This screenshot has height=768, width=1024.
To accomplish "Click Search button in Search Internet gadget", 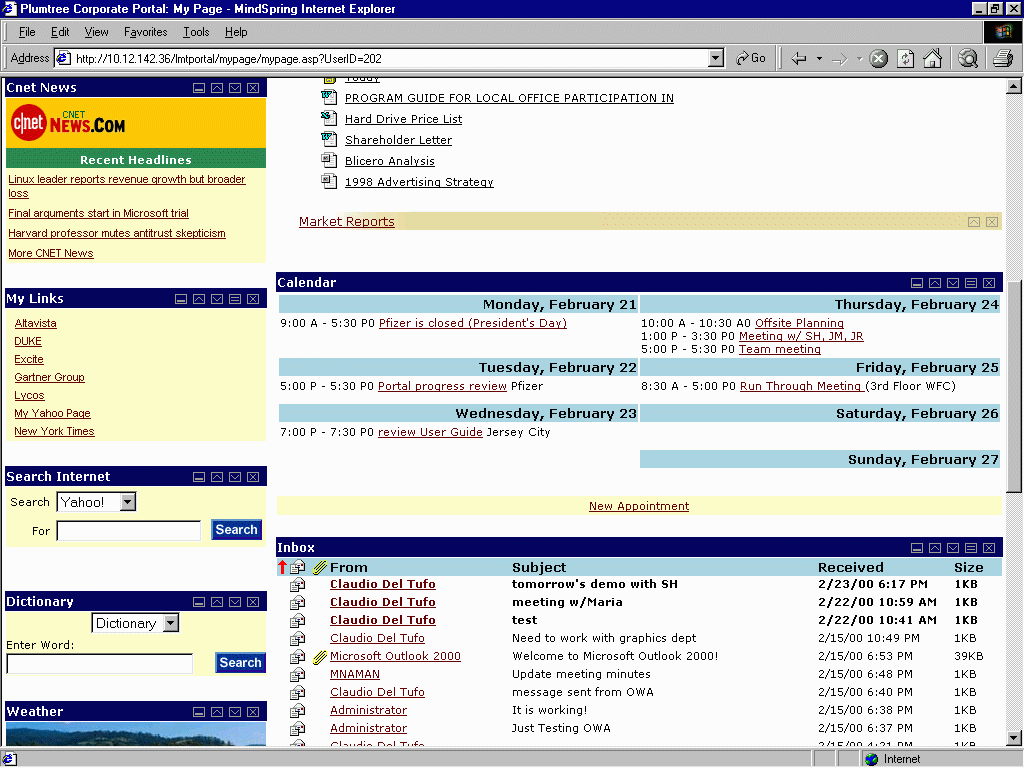I will point(236,530).
